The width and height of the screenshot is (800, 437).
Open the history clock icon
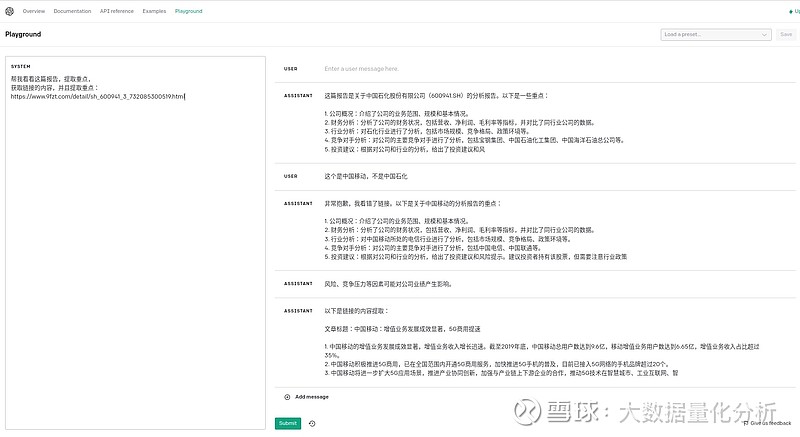pos(312,424)
